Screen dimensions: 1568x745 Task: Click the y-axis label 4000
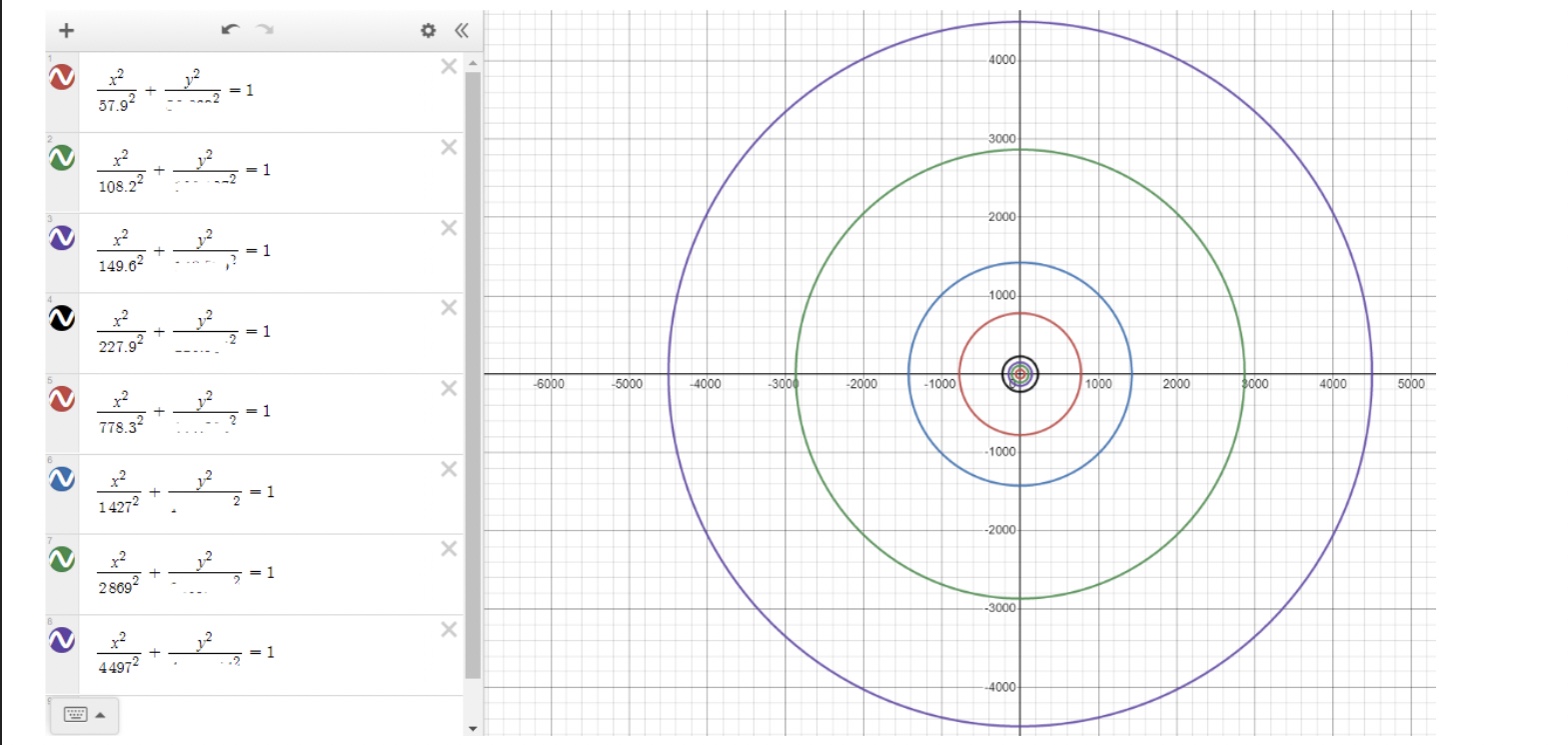coord(1001,60)
